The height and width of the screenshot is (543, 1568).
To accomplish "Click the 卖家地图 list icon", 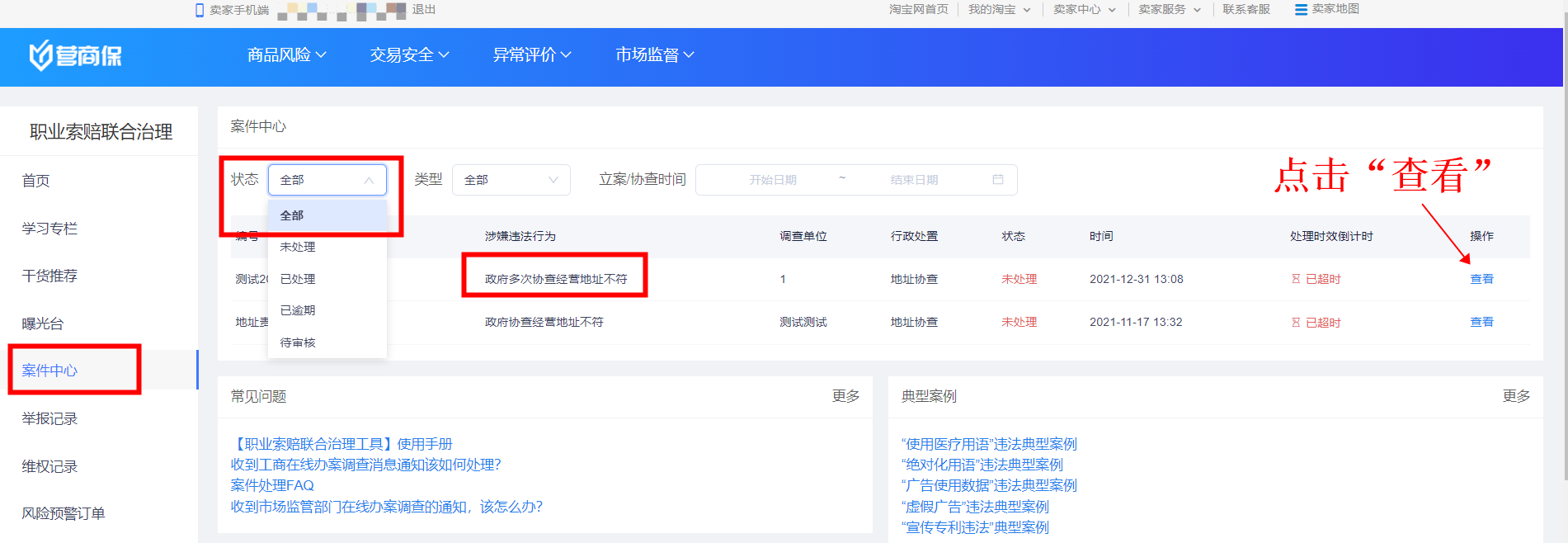I will 1301,10.
